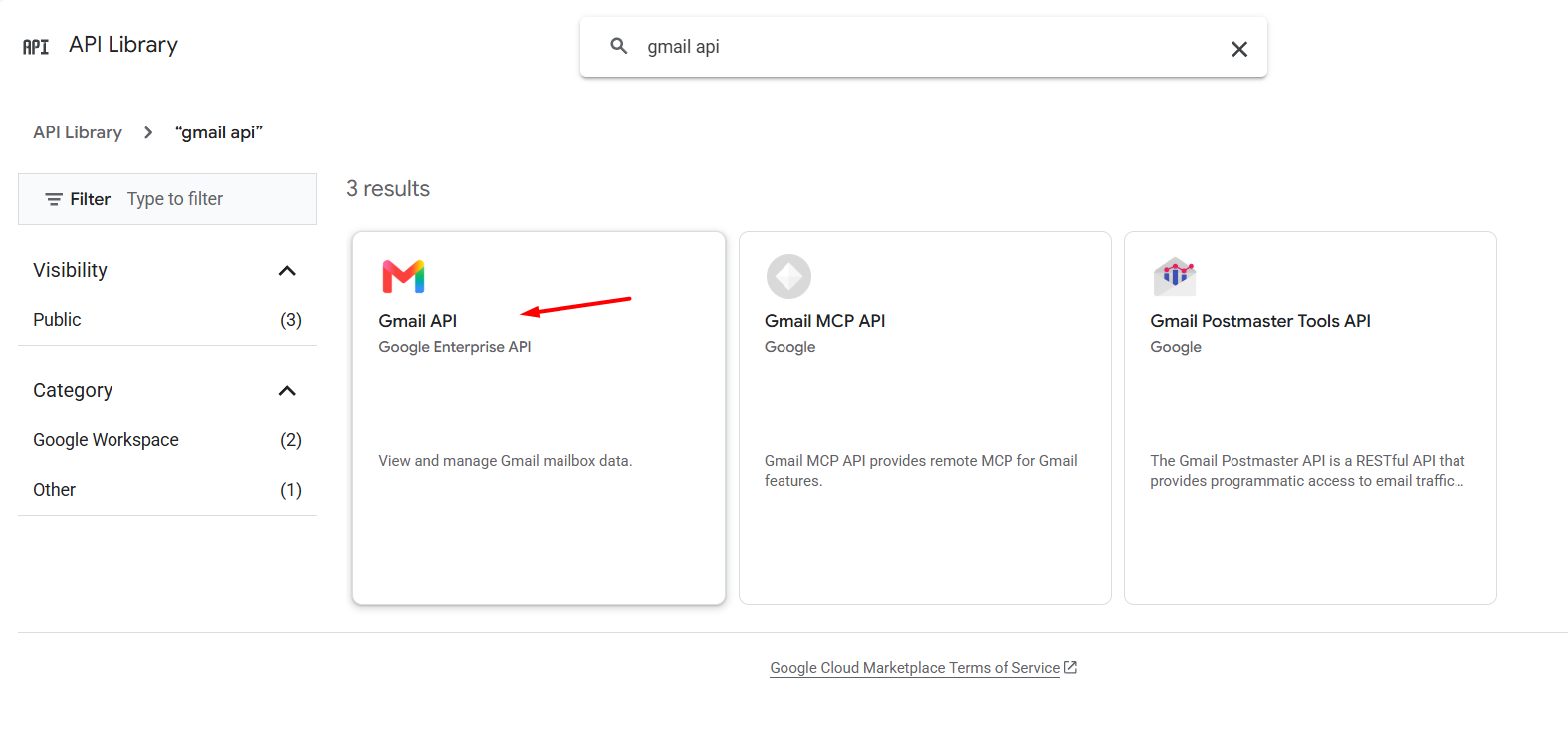Collapse the Visibility section chevron
This screenshot has width=1568, height=755.
287,271
